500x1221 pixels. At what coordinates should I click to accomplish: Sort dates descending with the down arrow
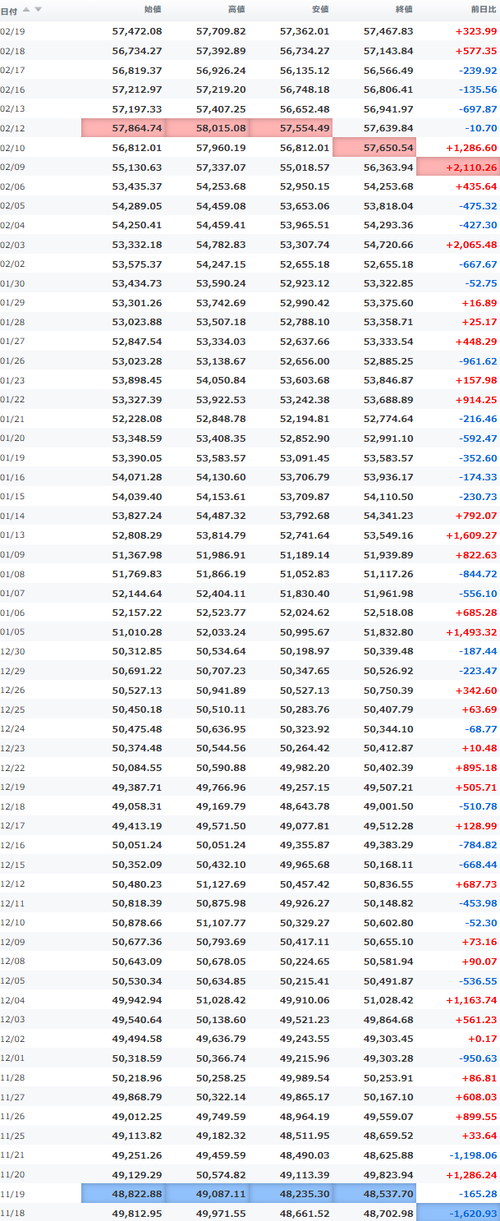(x=38, y=9)
